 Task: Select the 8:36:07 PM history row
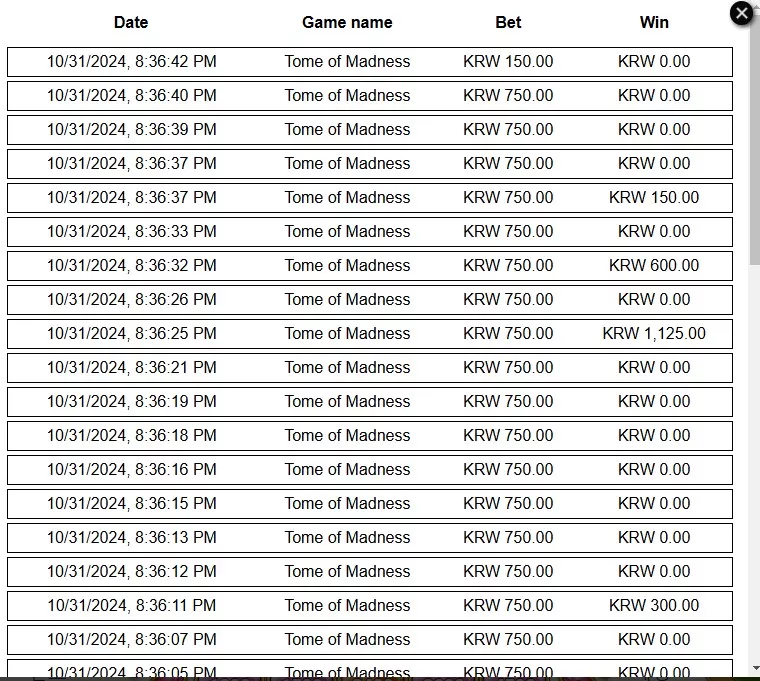[x=370, y=639]
